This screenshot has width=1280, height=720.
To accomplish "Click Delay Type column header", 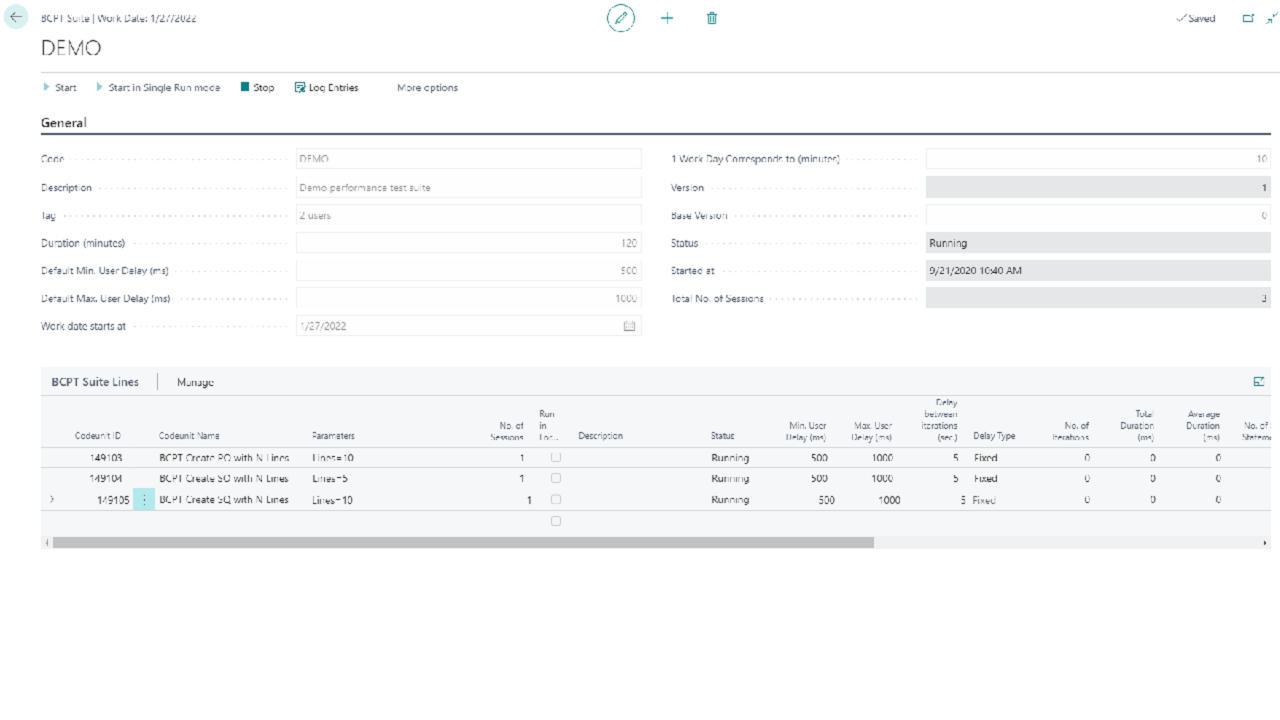I will [994, 436].
